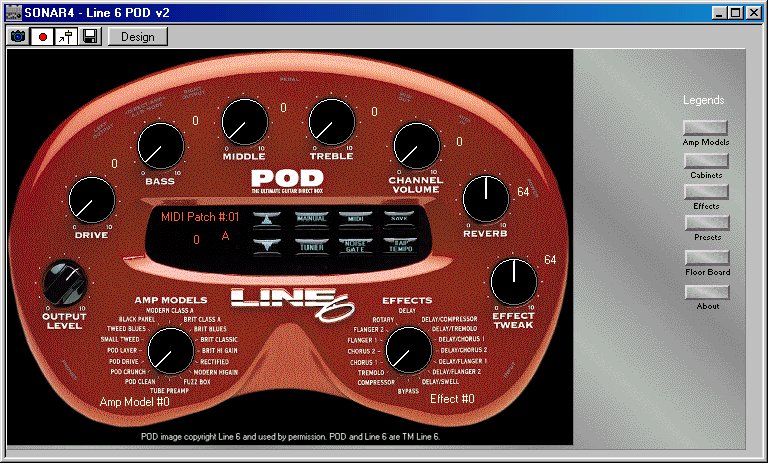This screenshot has height=463, width=768.
Task: Click the Amp Model #0 label
Action: [x=135, y=402]
